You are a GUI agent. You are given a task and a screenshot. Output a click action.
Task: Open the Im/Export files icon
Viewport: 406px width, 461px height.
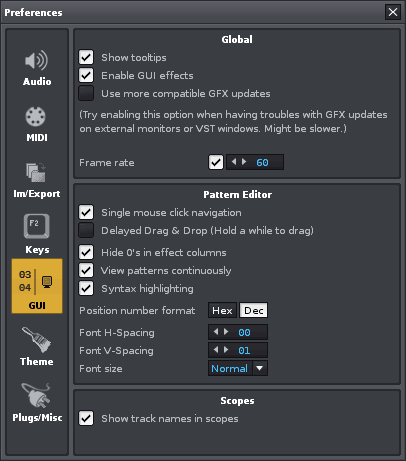36,172
